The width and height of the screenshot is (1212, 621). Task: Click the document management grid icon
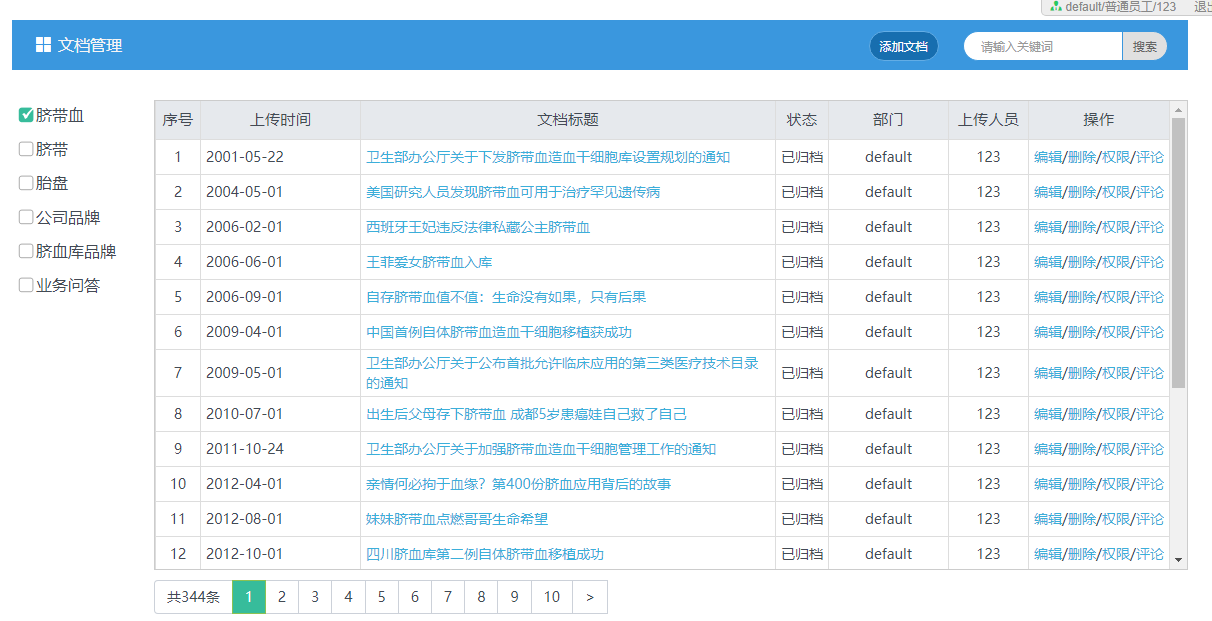[x=43, y=45]
